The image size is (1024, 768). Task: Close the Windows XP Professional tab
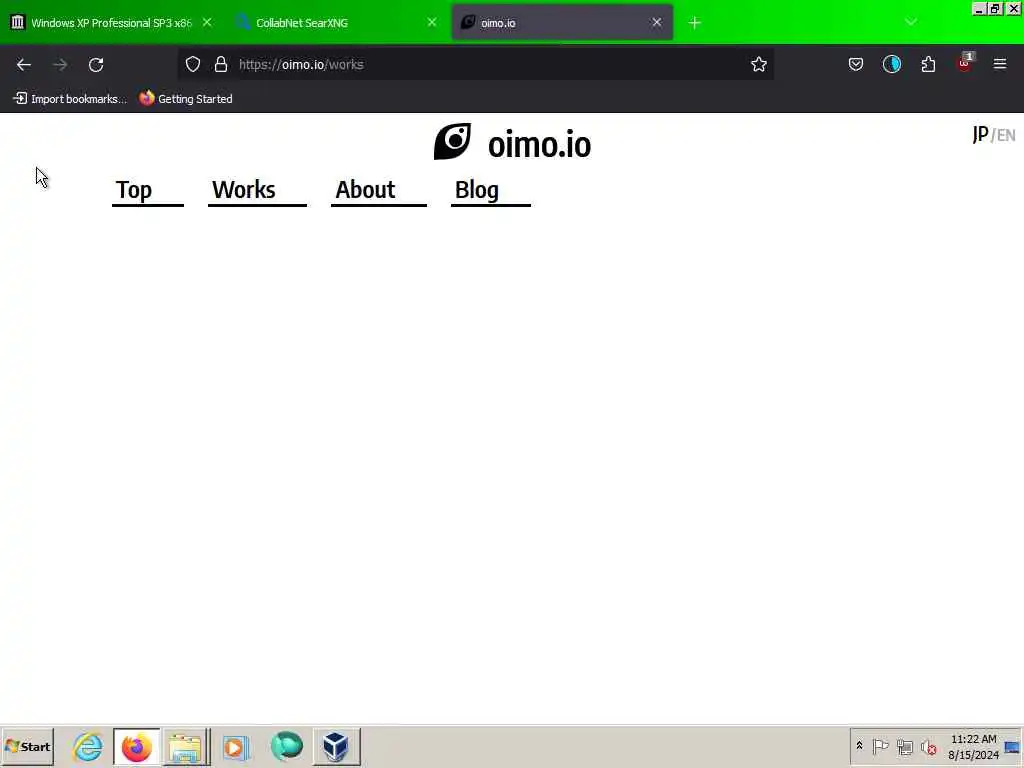[207, 22]
